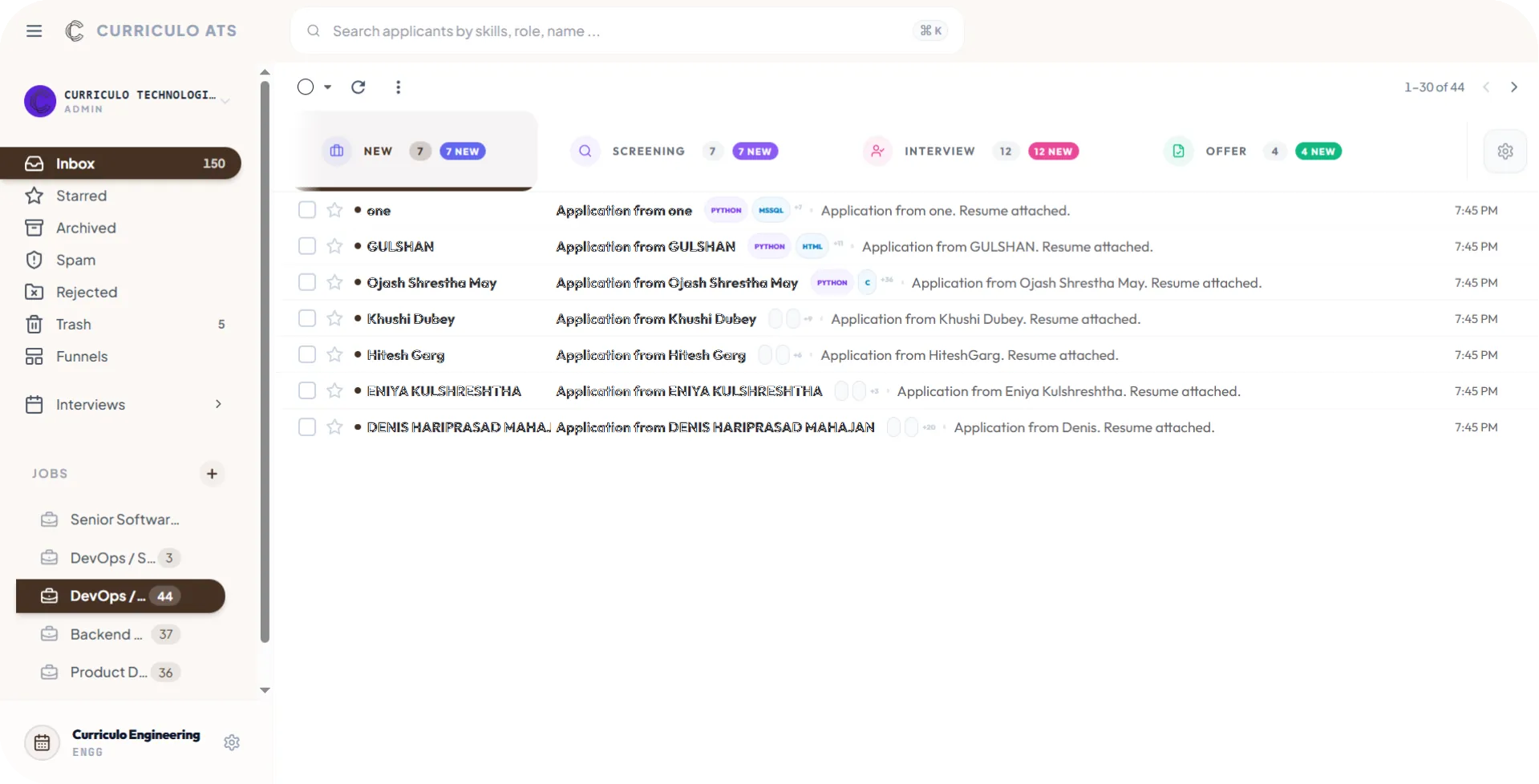Open pipeline settings gear icon
Viewport: 1539px width, 784px height.
pyautogui.click(x=1505, y=151)
